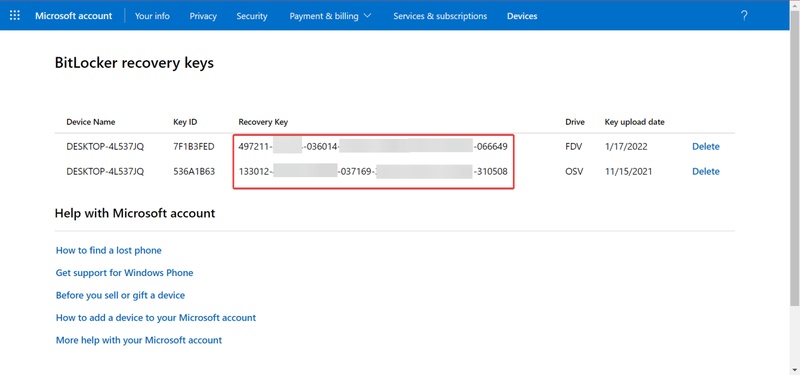The image size is (800, 375).
Task: Click the Help with Microsoft account heading
Action: tap(135, 213)
